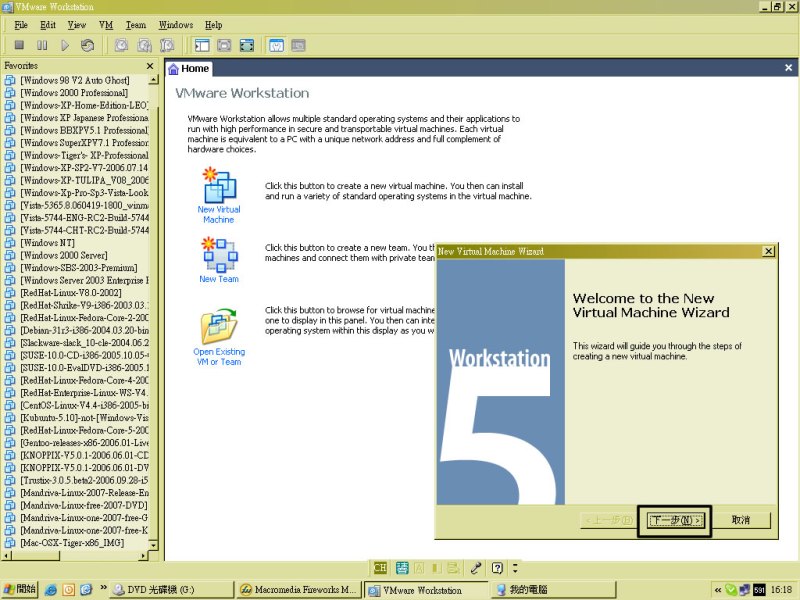Select [Slackware-slack_10-cle favorite

tap(85, 343)
